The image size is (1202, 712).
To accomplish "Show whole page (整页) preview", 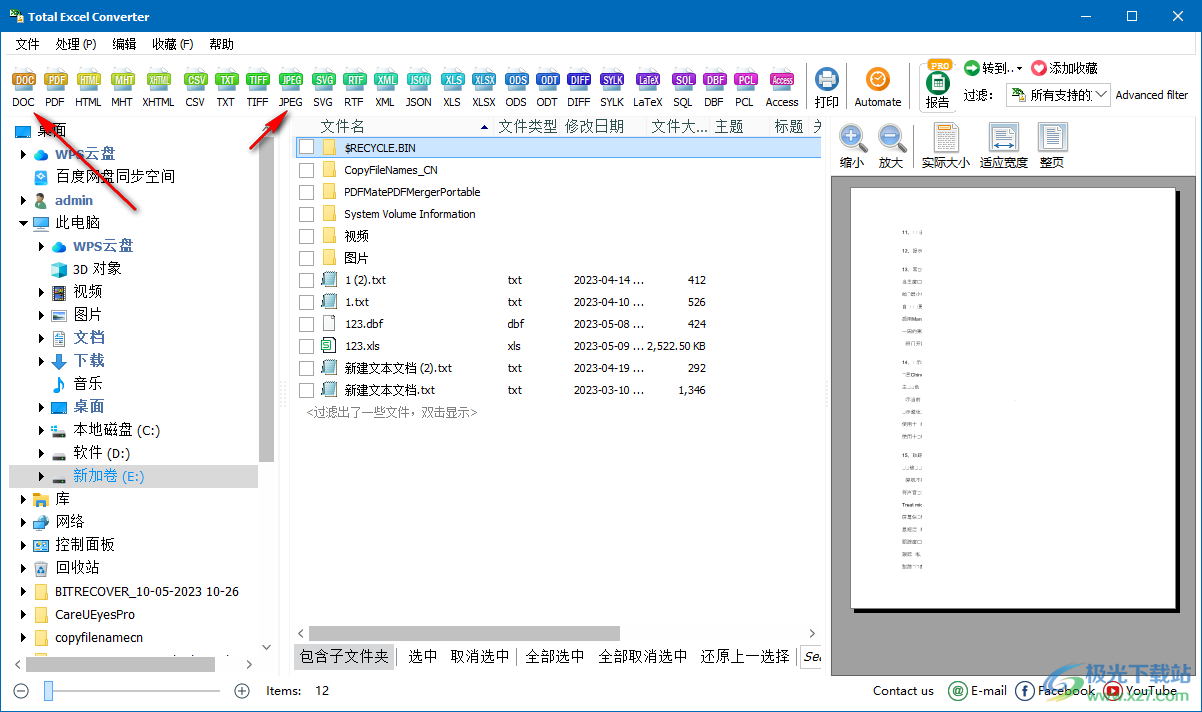I will click(x=1052, y=146).
